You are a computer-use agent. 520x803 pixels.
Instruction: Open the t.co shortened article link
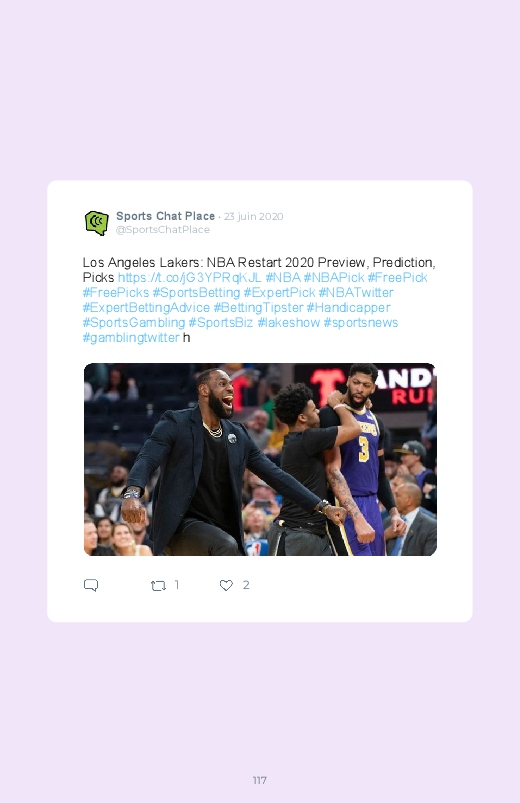[190, 278]
